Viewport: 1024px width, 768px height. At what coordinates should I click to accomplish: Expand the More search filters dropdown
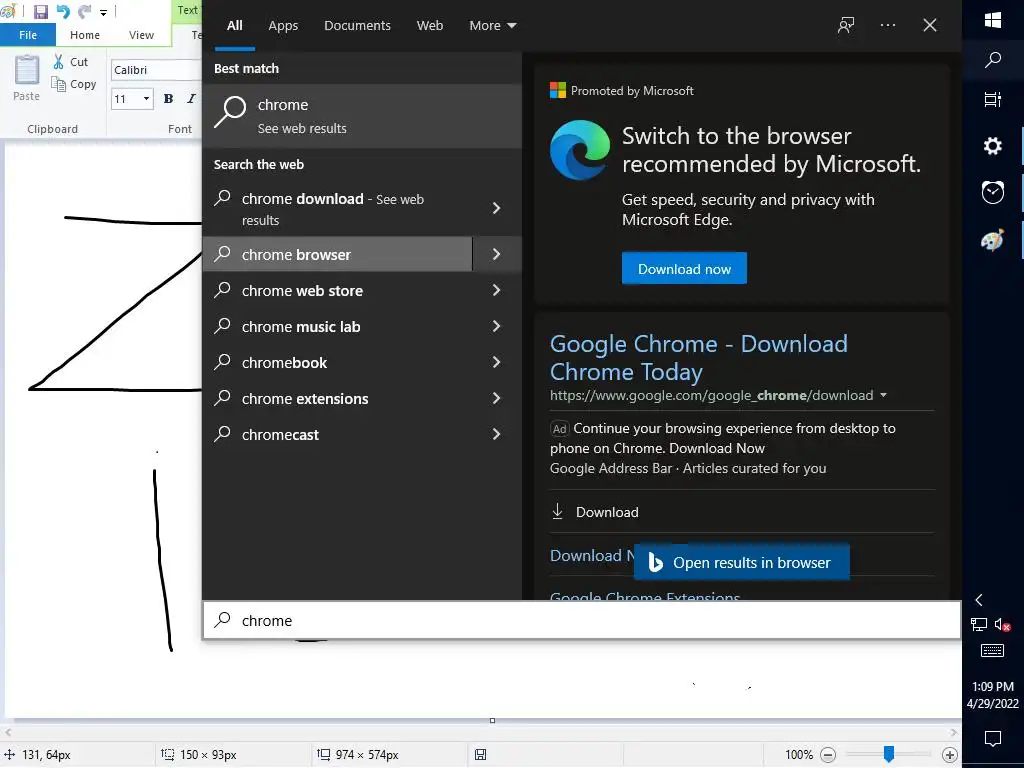click(x=493, y=25)
